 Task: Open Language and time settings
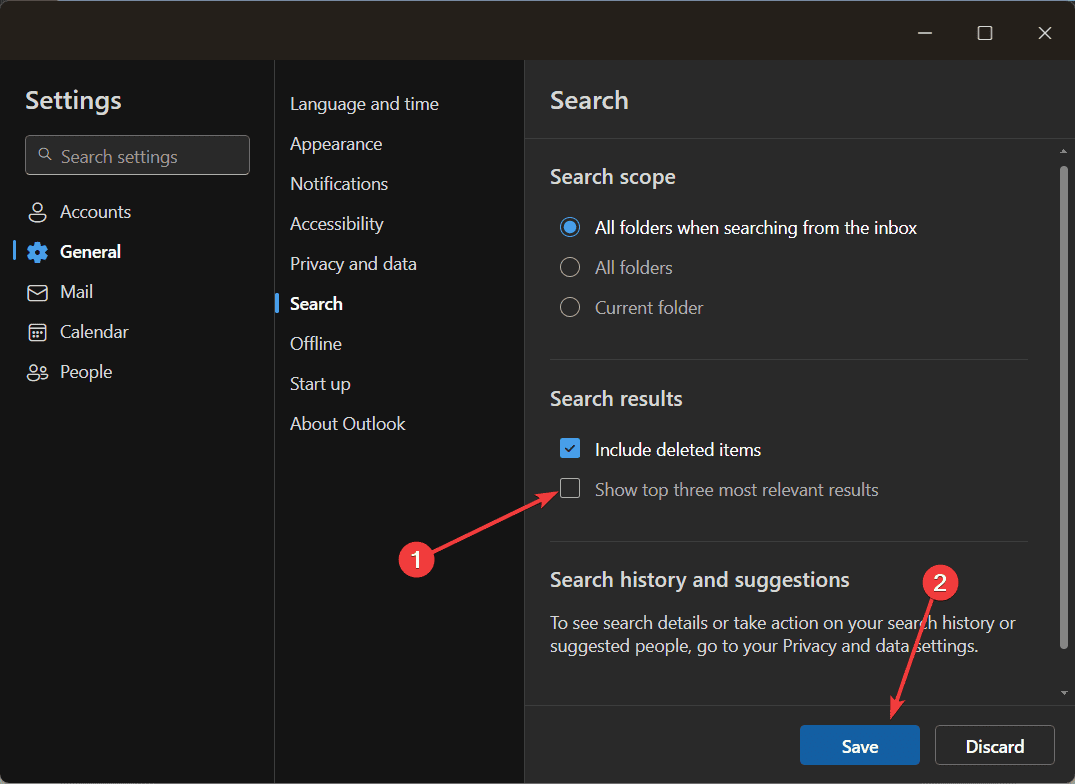[364, 104]
